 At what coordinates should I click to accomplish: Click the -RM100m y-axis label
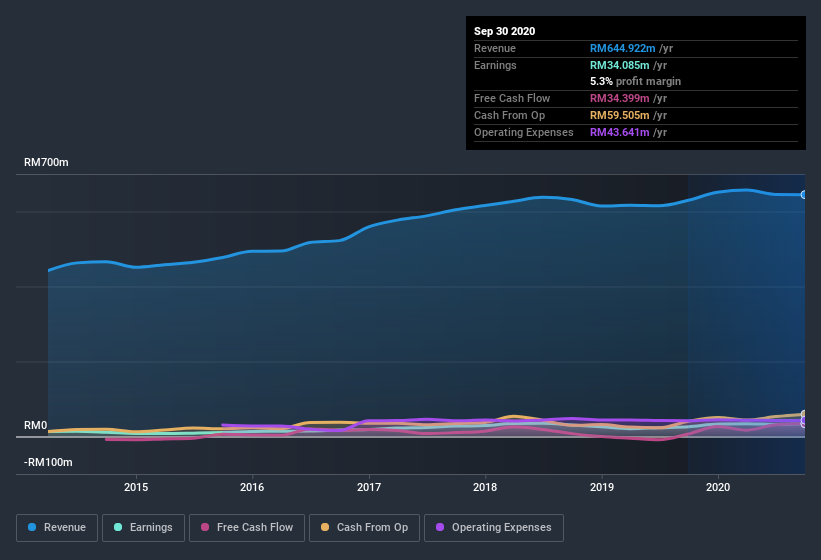pyautogui.click(x=49, y=463)
